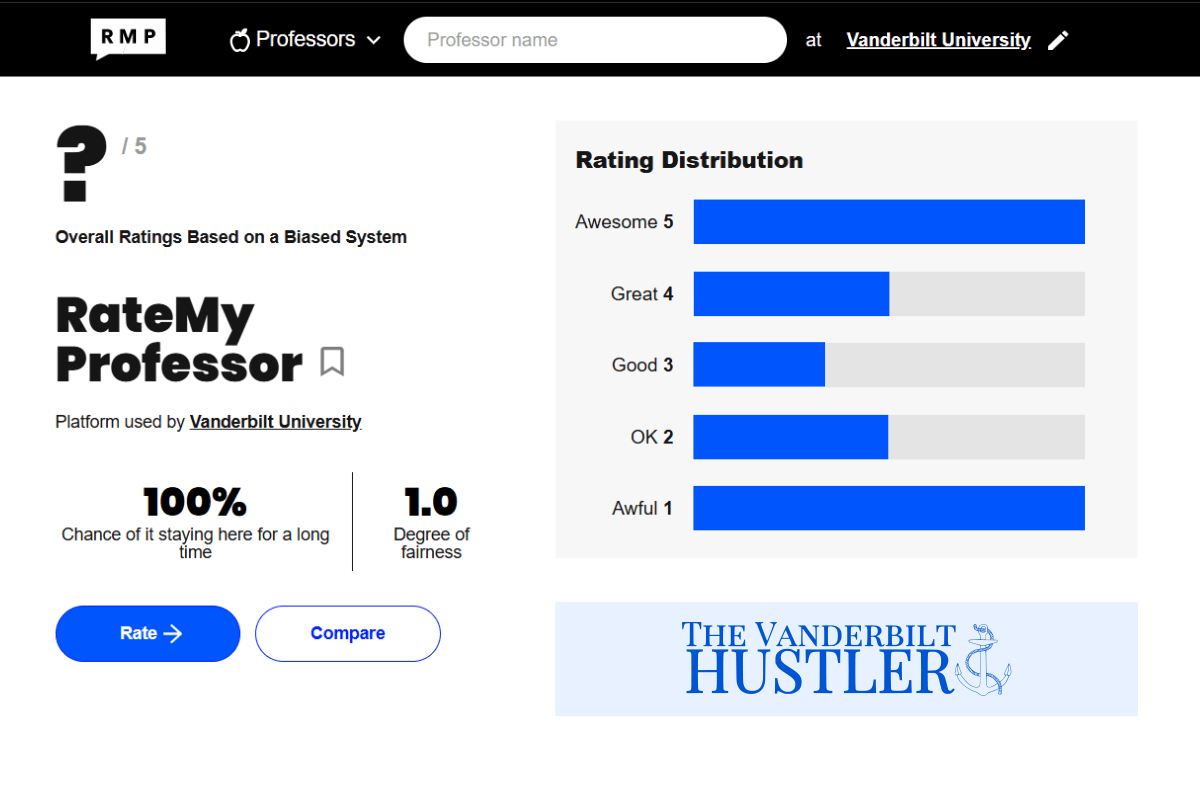Click the 'Chance of it staying here' caption
1200x800 pixels.
[195, 543]
